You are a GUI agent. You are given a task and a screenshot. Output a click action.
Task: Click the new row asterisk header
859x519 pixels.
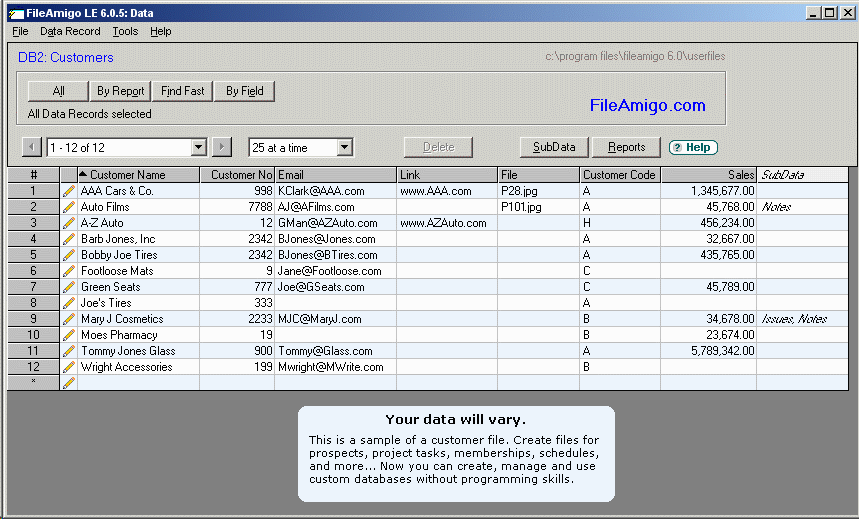tap(33, 383)
